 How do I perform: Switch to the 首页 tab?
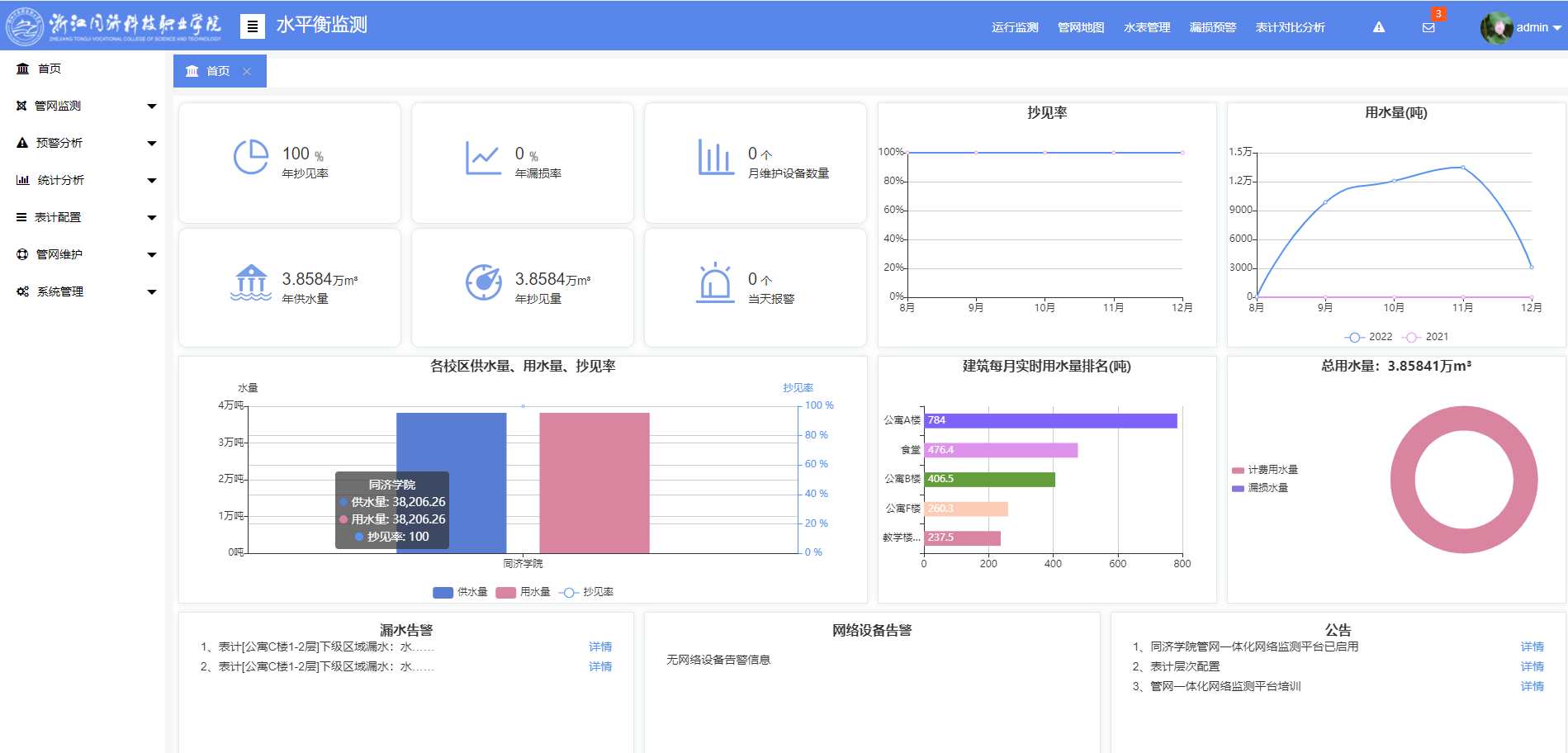click(217, 71)
